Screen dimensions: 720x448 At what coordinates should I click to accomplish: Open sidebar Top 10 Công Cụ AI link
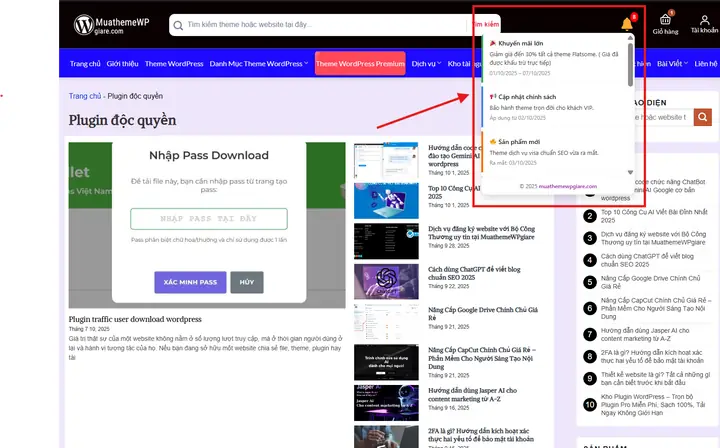coord(654,216)
